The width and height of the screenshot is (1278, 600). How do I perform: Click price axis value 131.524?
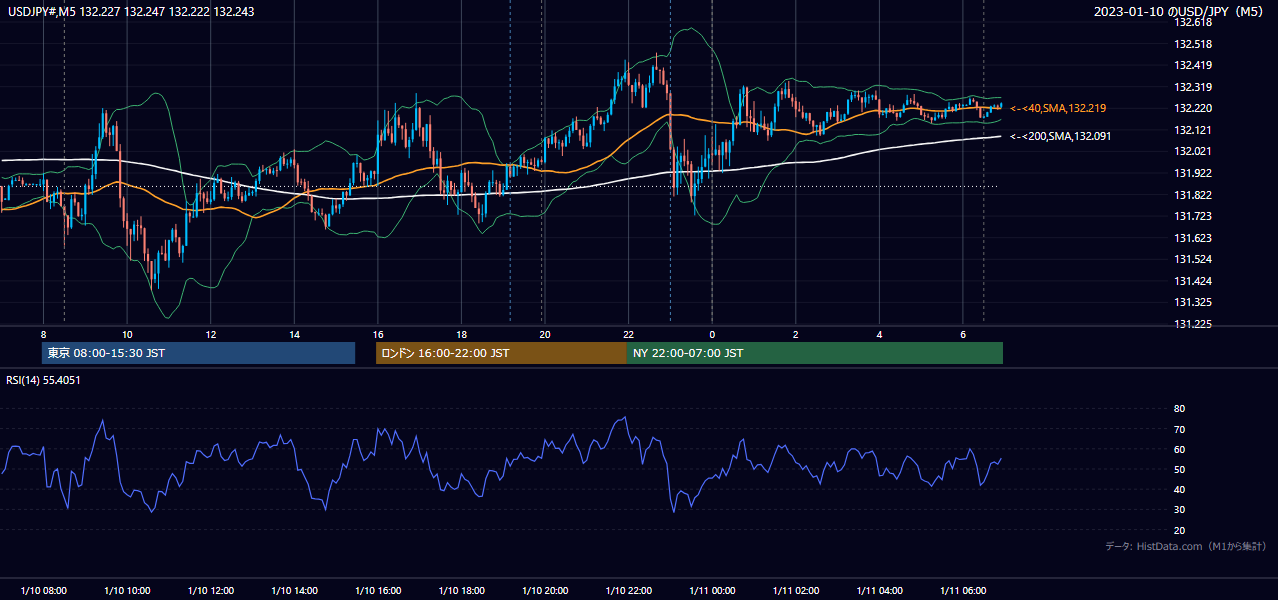click(x=1193, y=259)
